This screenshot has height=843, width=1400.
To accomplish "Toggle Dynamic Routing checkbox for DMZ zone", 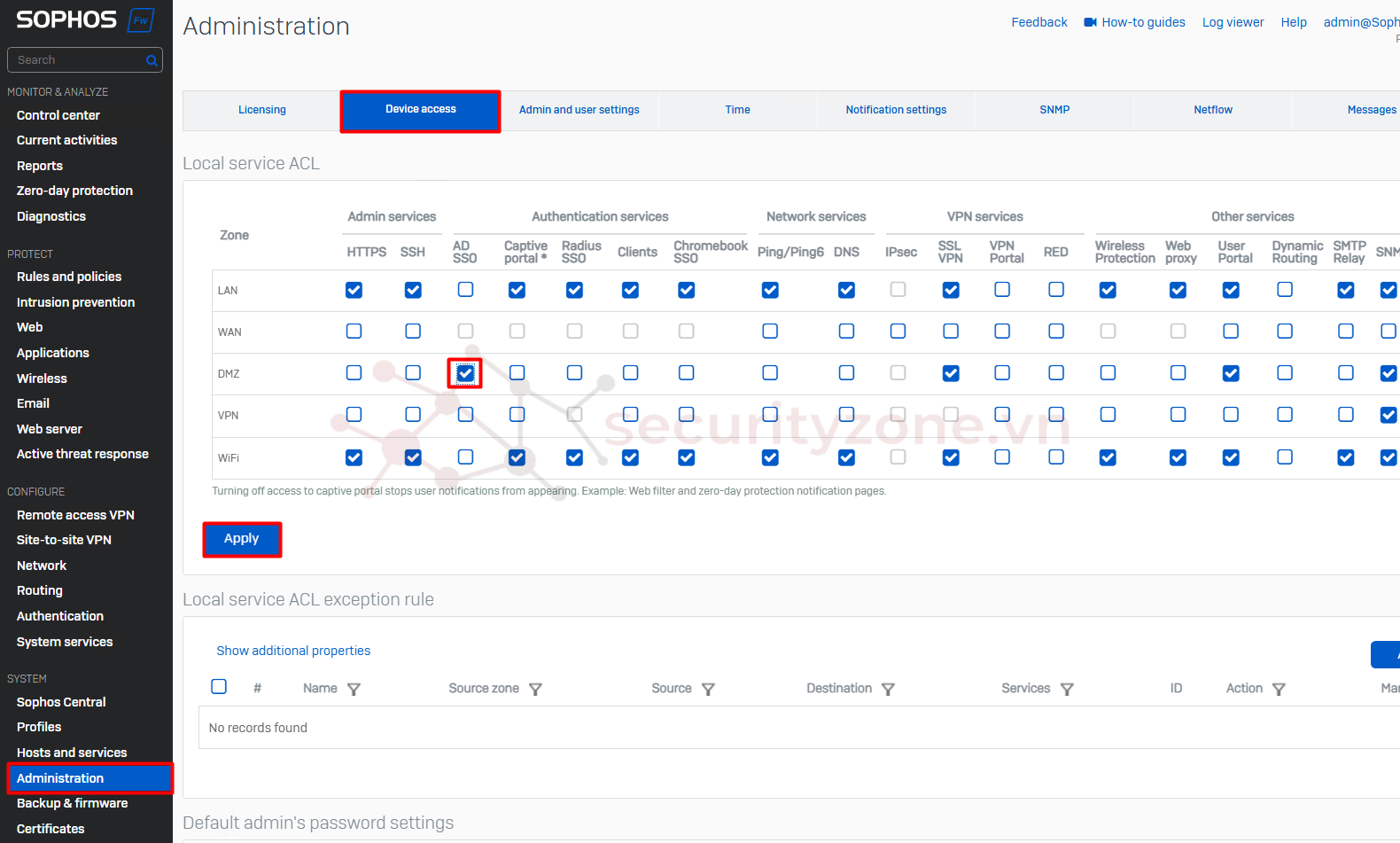I will pyautogui.click(x=1285, y=373).
